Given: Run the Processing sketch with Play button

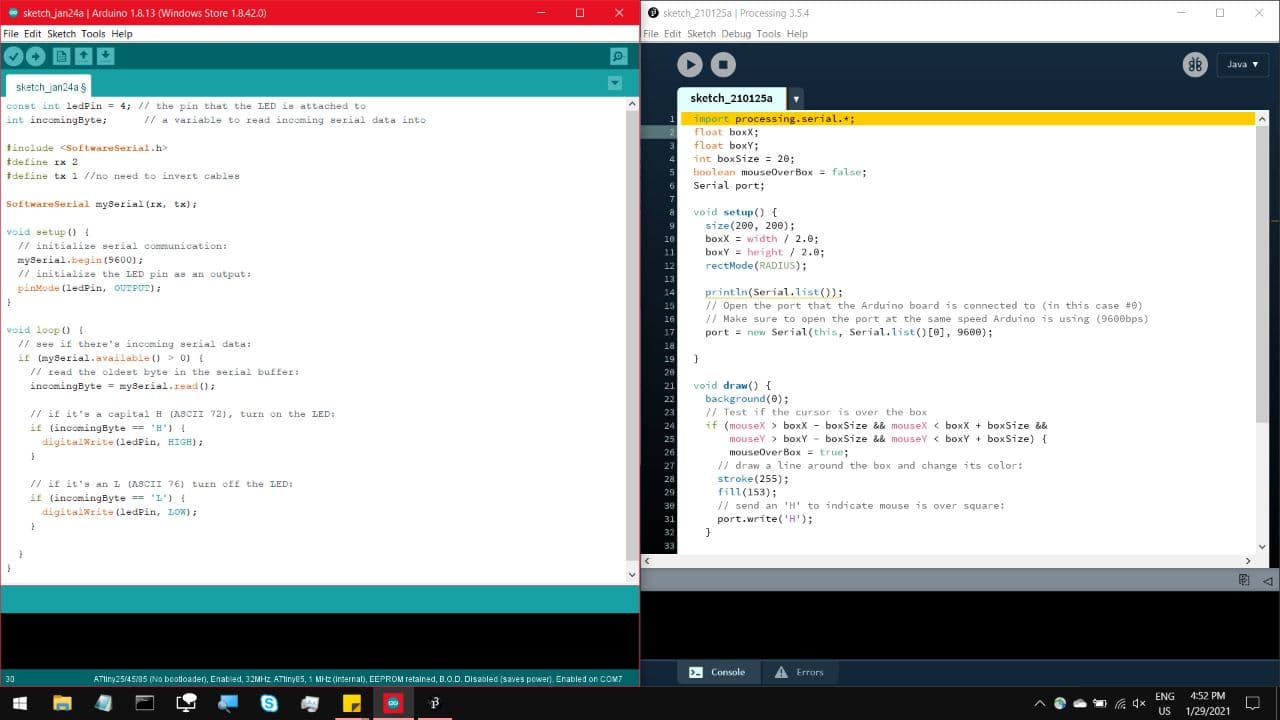Looking at the screenshot, I should pyautogui.click(x=690, y=65).
